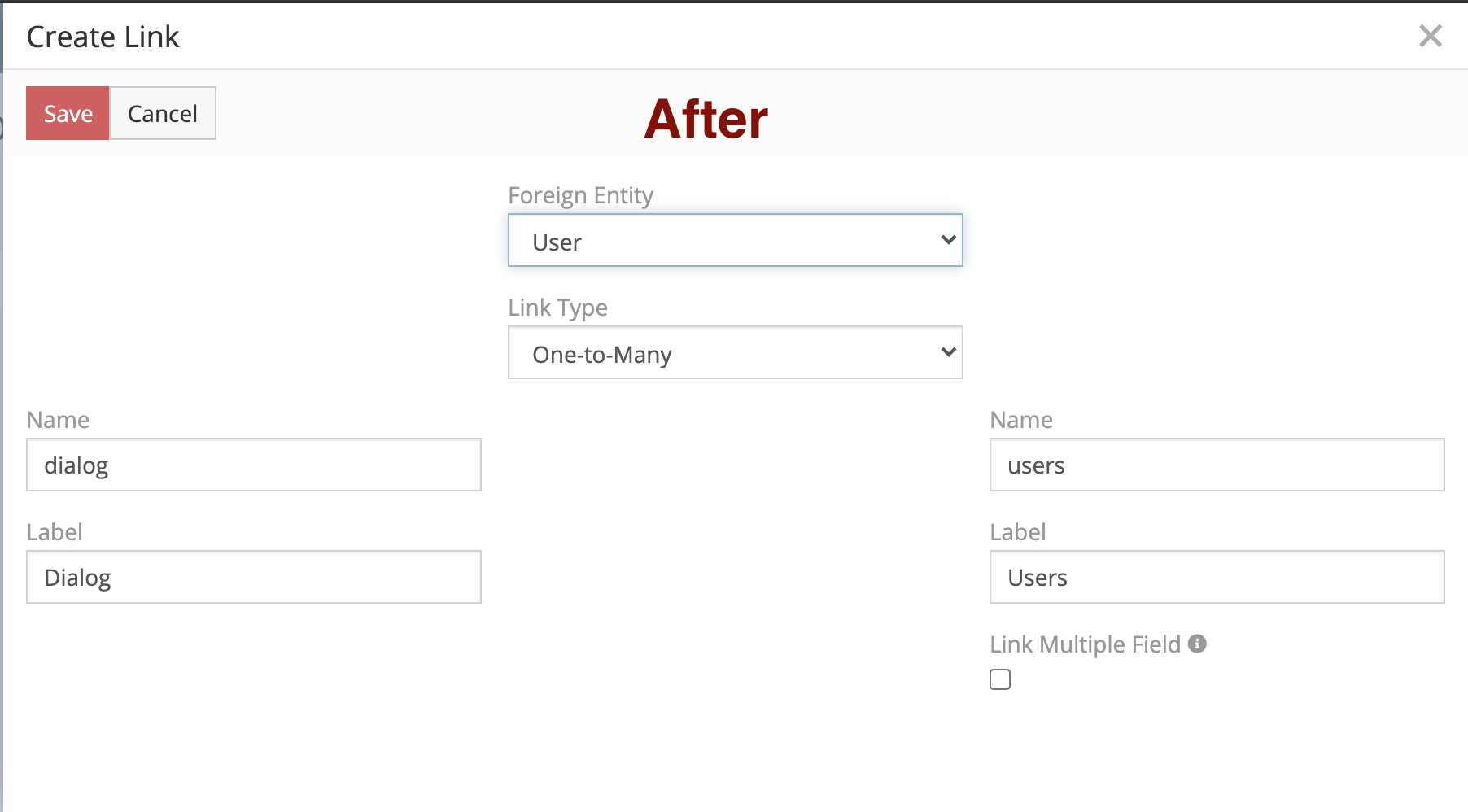Image resolution: width=1468 pixels, height=812 pixels.
Task: Click the Name label above users field
Action: point(1020,420)
